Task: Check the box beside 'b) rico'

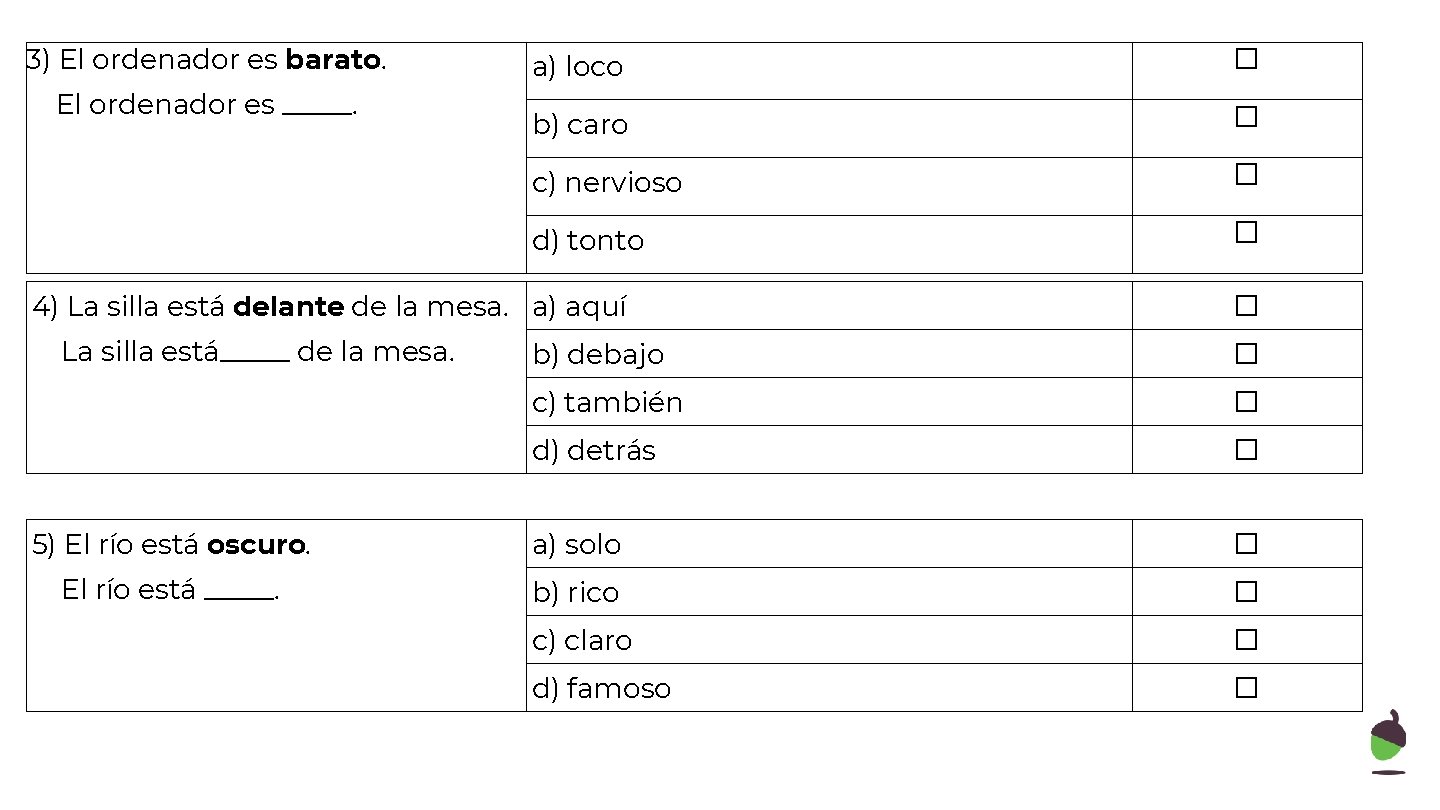Action: [x=1246, y=592]
